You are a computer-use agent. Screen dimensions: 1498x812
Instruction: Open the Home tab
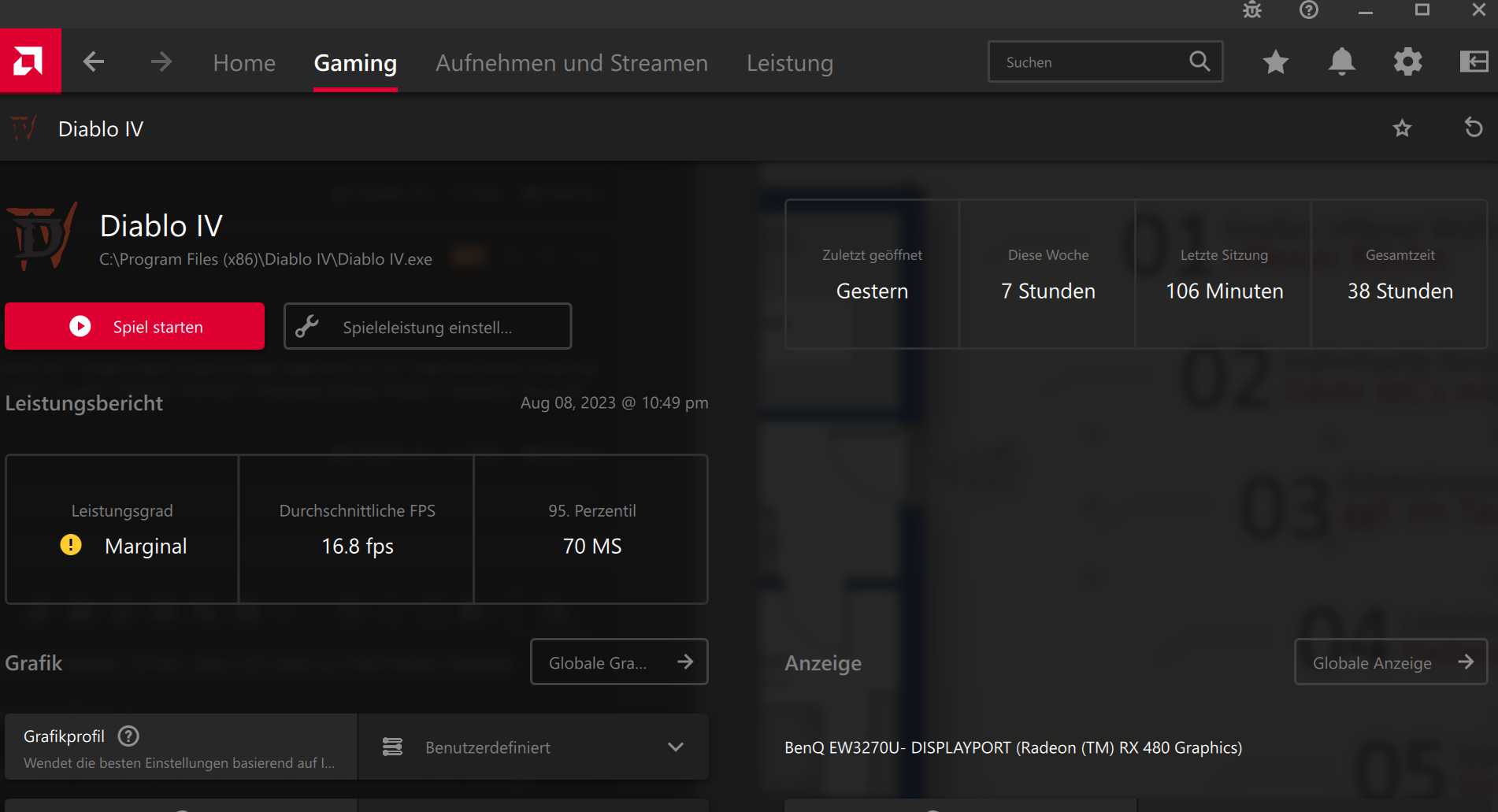pyautogui.click(x=244, y=63)
